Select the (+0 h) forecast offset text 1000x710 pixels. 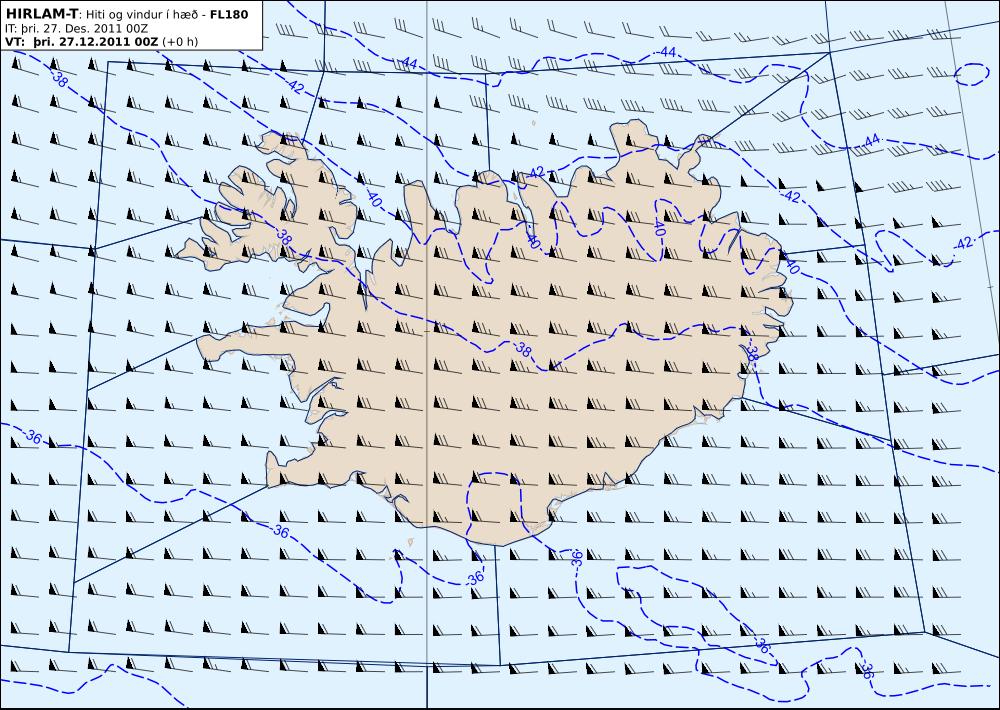180,42
